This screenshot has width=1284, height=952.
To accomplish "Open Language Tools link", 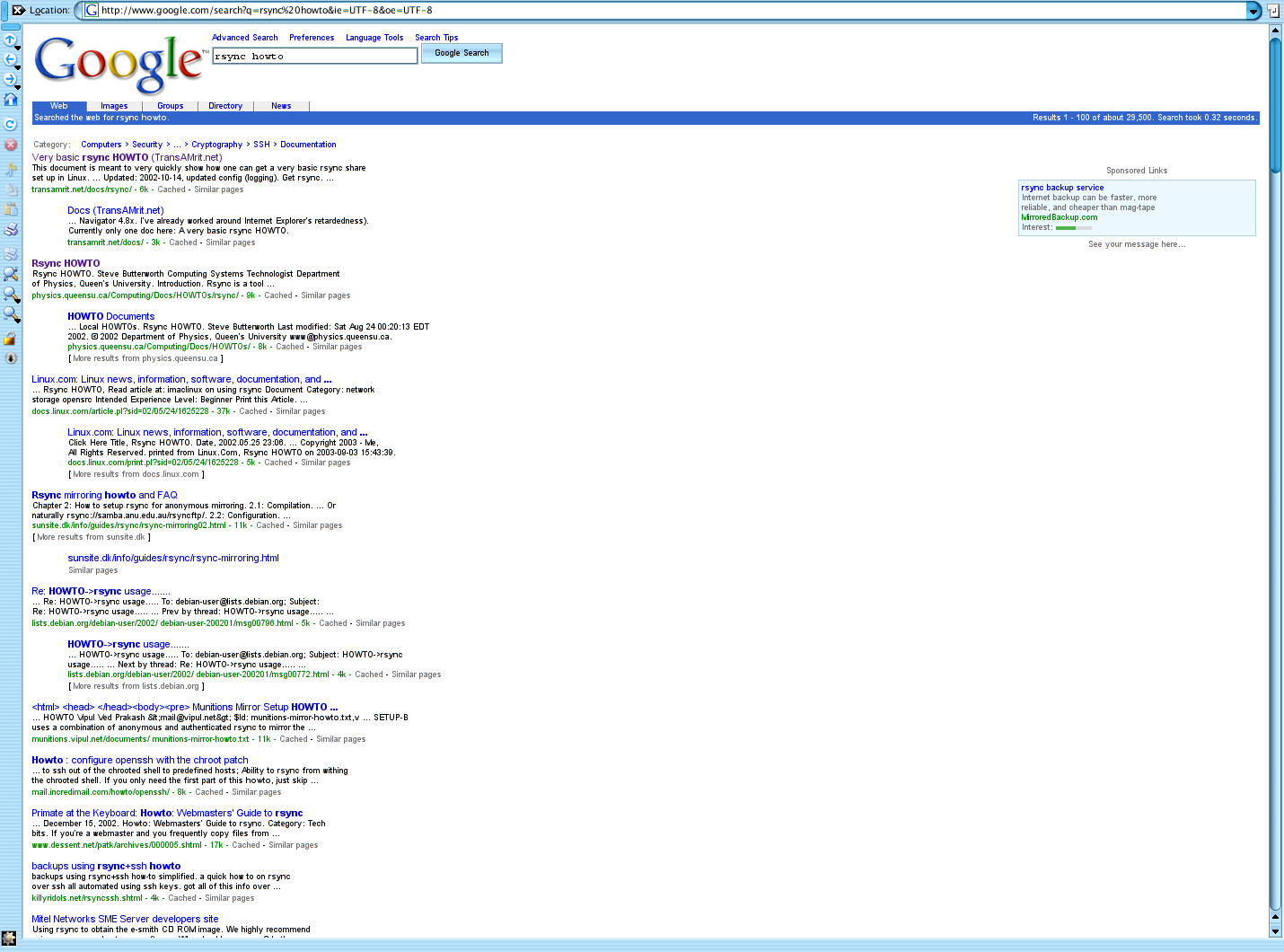I will 374,38.
